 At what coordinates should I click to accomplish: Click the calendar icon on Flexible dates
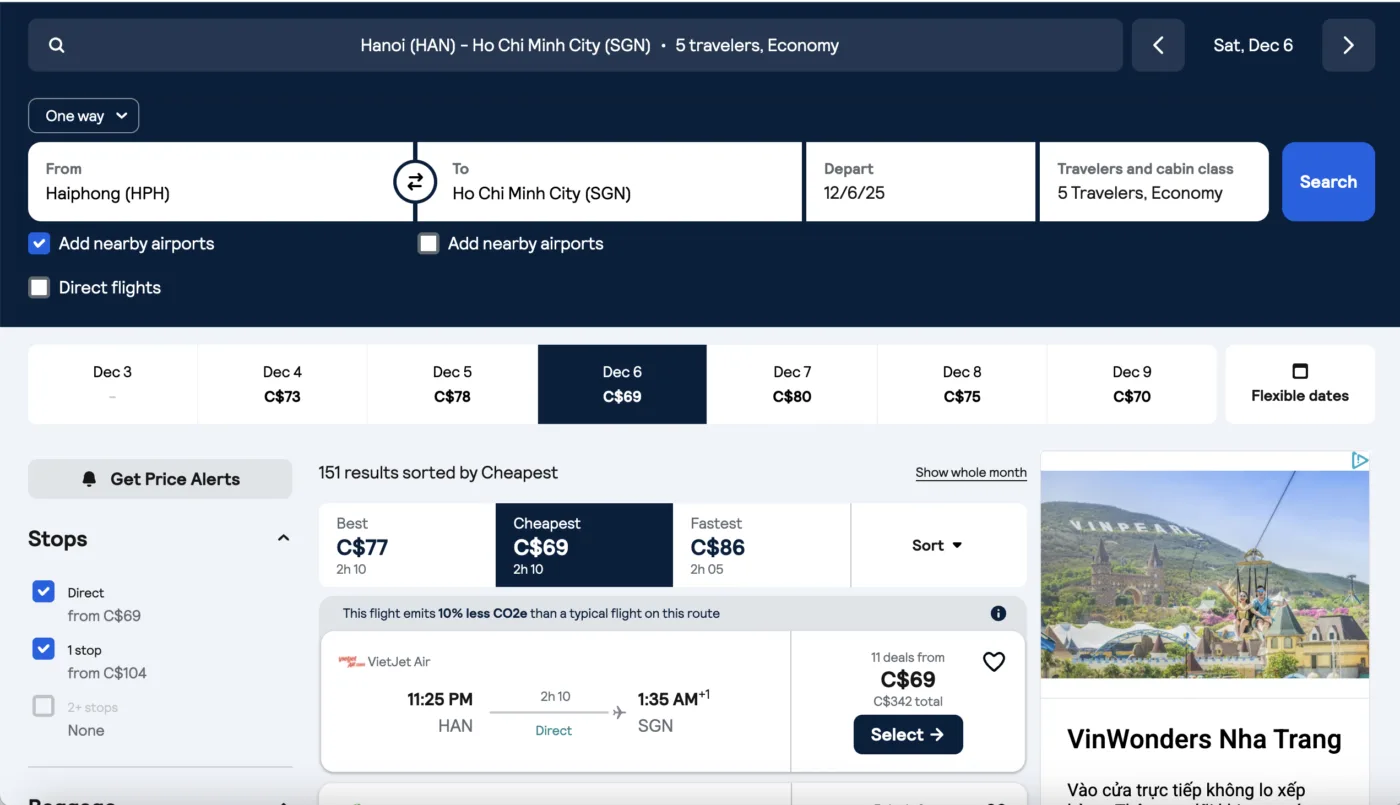coord(1300,370)
